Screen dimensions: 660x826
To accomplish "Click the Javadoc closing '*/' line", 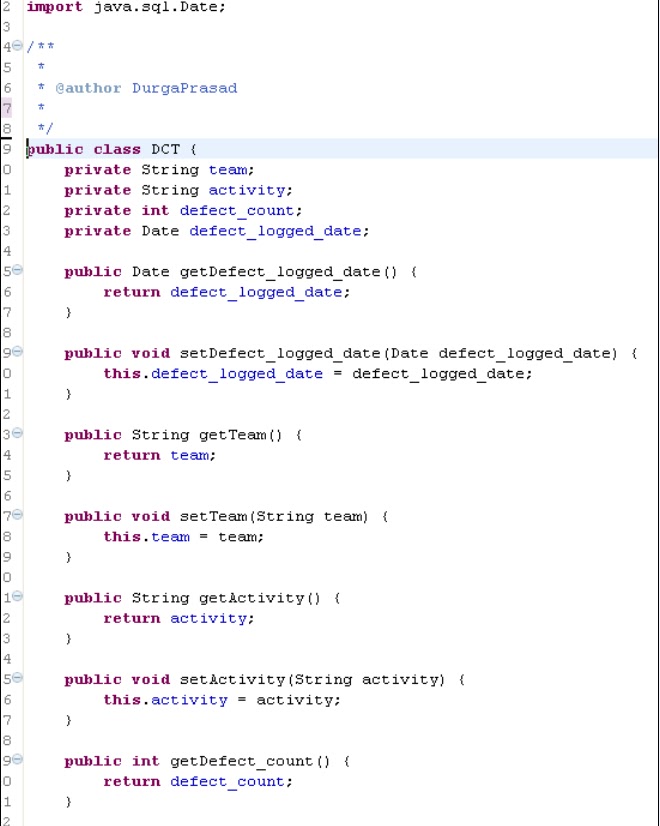I will pos(45,129).
